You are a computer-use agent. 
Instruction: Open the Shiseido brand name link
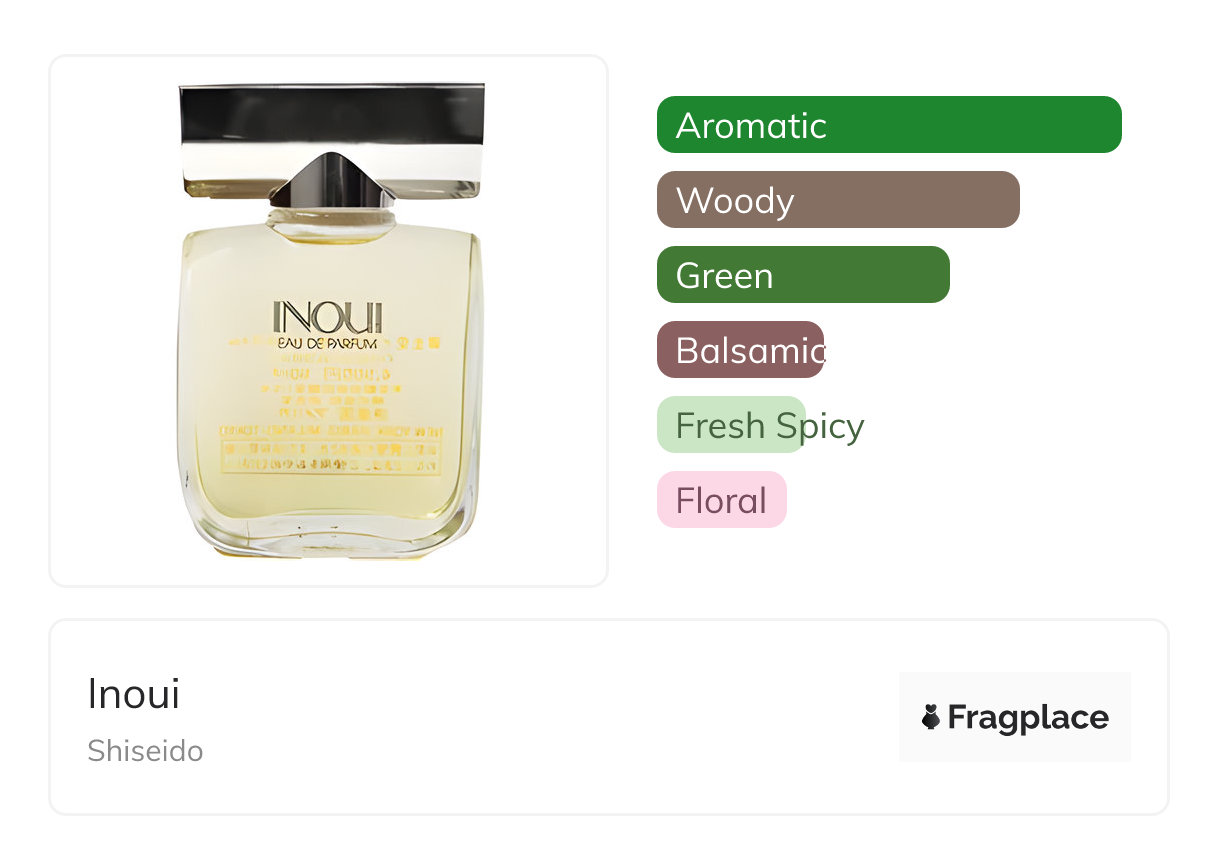click(x=145, y=751)
